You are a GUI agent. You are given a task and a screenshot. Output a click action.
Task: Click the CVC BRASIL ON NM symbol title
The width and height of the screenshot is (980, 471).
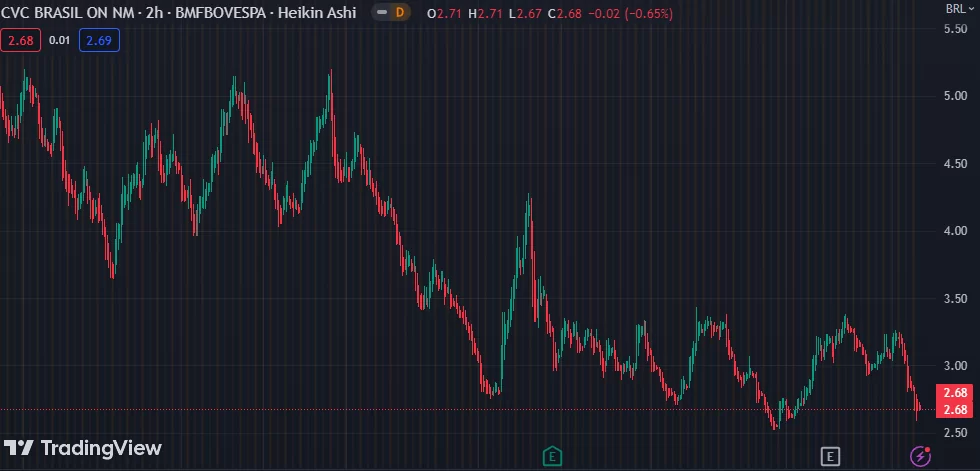[67, 12]
